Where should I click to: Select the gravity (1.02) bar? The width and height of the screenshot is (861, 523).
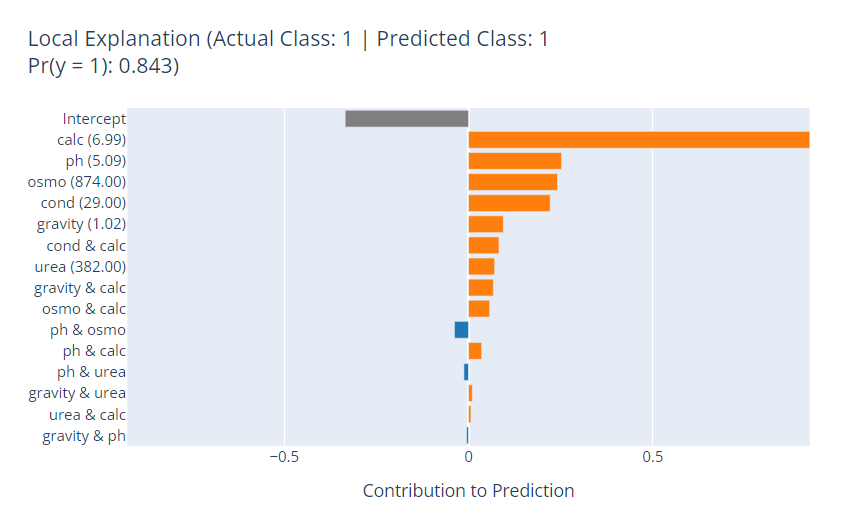(x=485, y=224)
